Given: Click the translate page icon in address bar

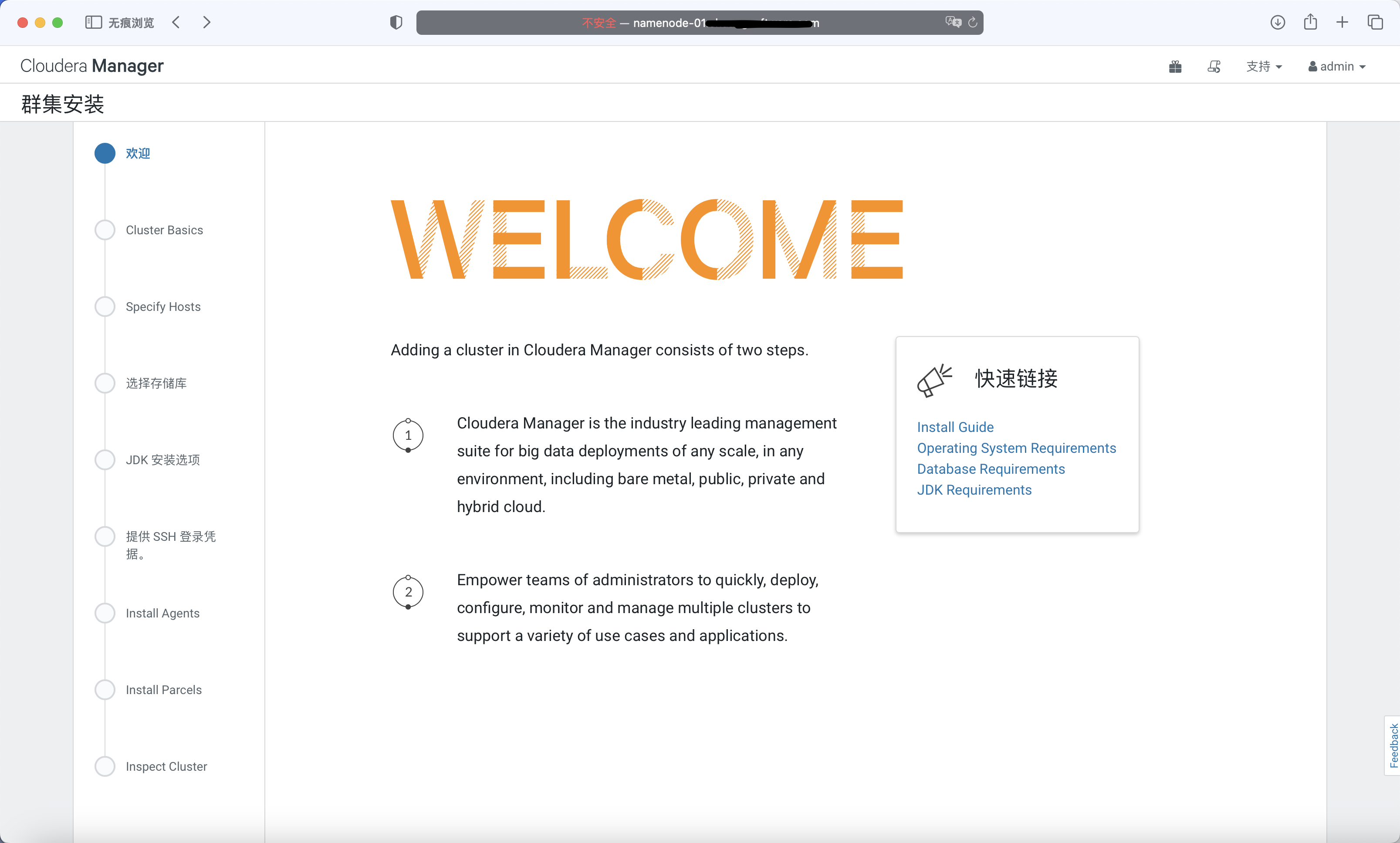Looking at the screenshot, I should 953,22.
